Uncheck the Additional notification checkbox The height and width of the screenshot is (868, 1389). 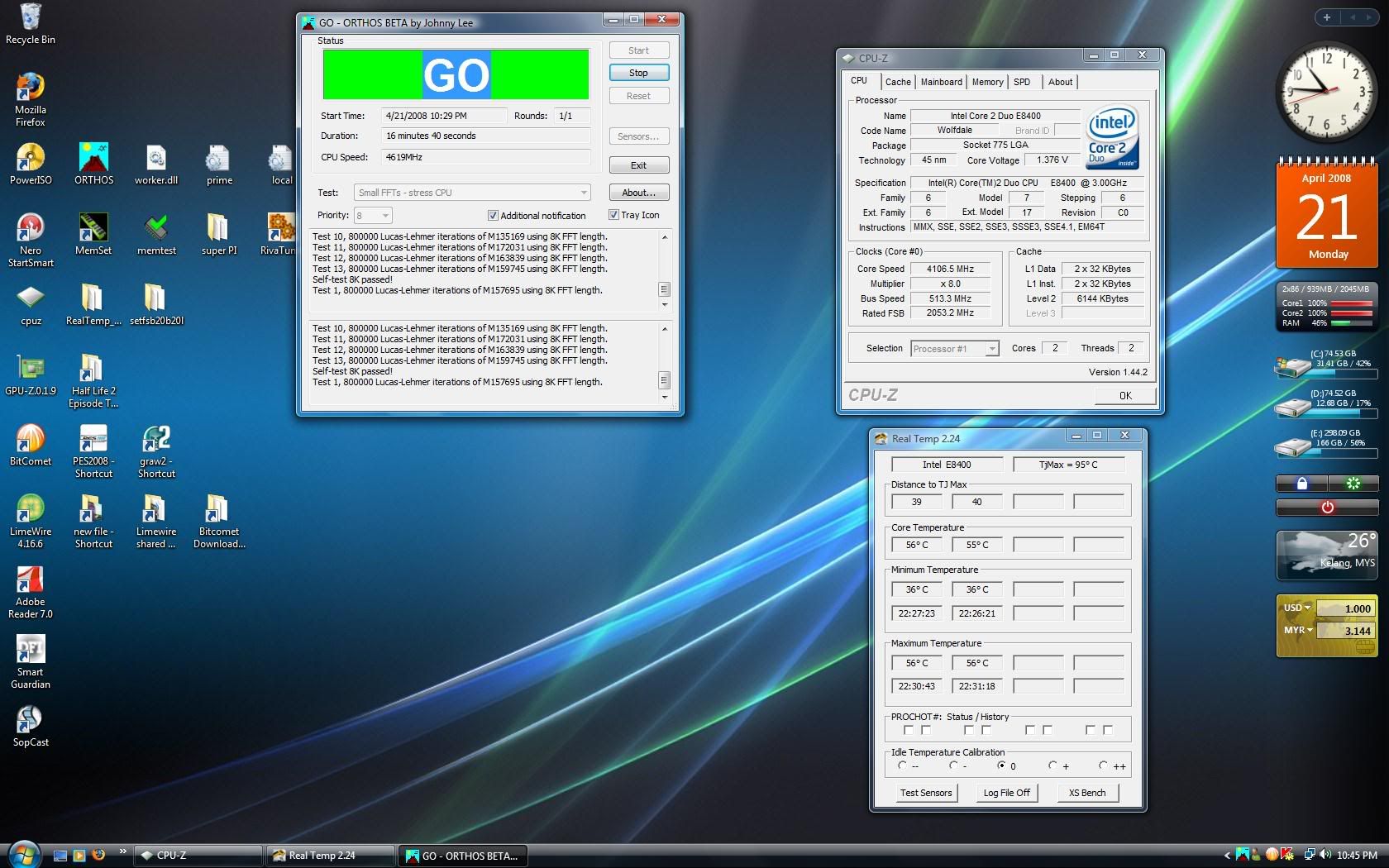493,216
